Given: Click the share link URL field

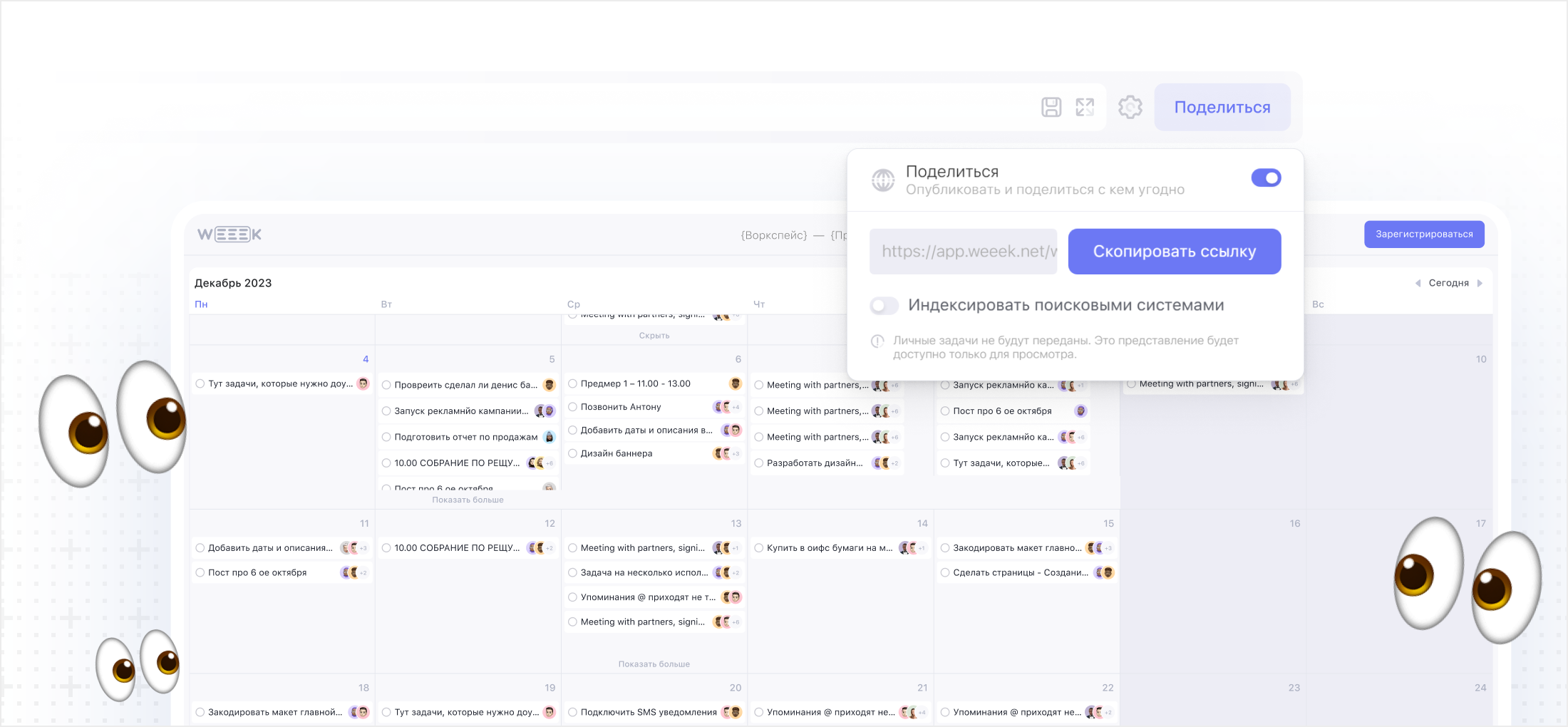Looking at the screenshot, I should (963, 252).
